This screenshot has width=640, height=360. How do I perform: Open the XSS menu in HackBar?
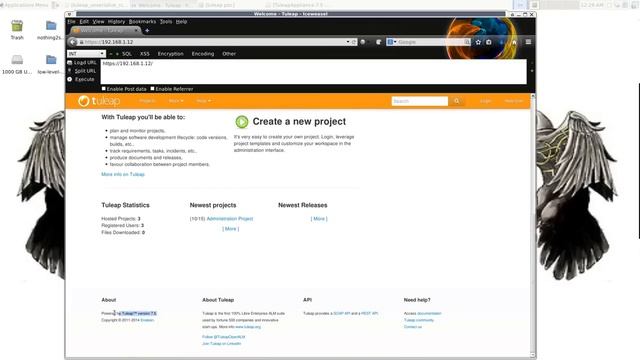(x=145, y=54)
